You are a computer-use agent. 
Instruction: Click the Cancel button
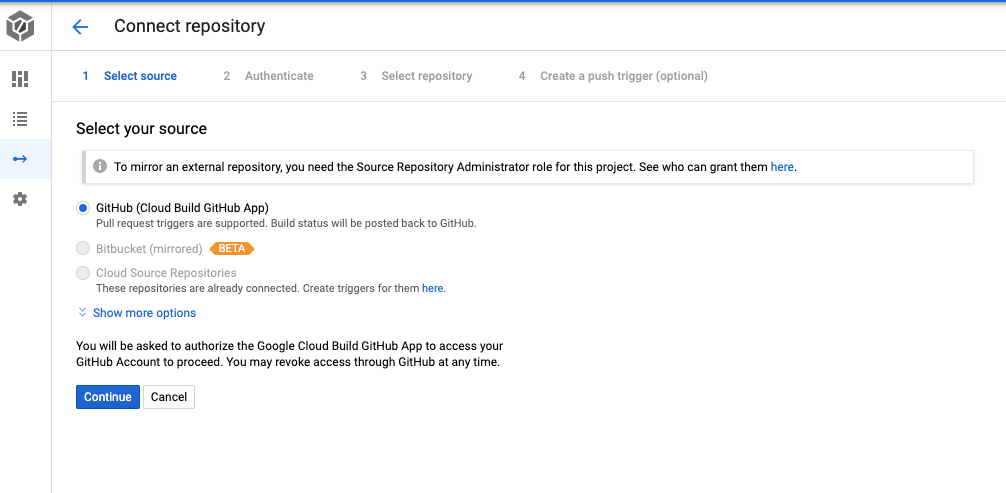click(x=169, y=397)
